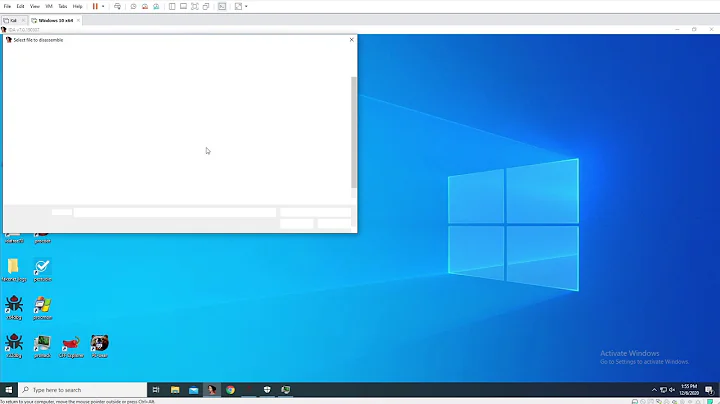Launch the PE-bear desktop shortcut
The image size is (720, 404).
pyautogui.click(x=100, y=346)
